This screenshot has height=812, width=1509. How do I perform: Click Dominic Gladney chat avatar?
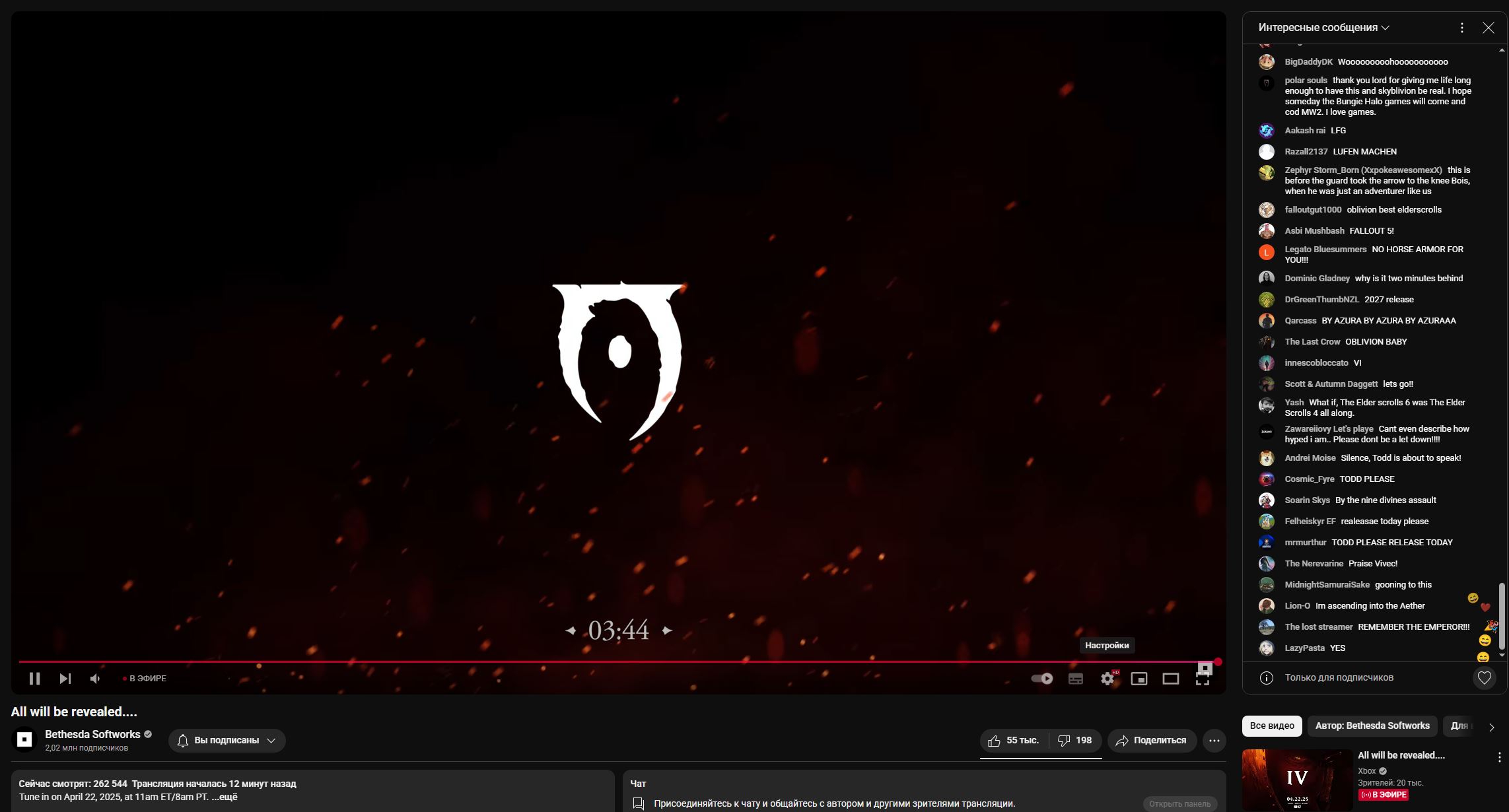(x=1266, y=279)
